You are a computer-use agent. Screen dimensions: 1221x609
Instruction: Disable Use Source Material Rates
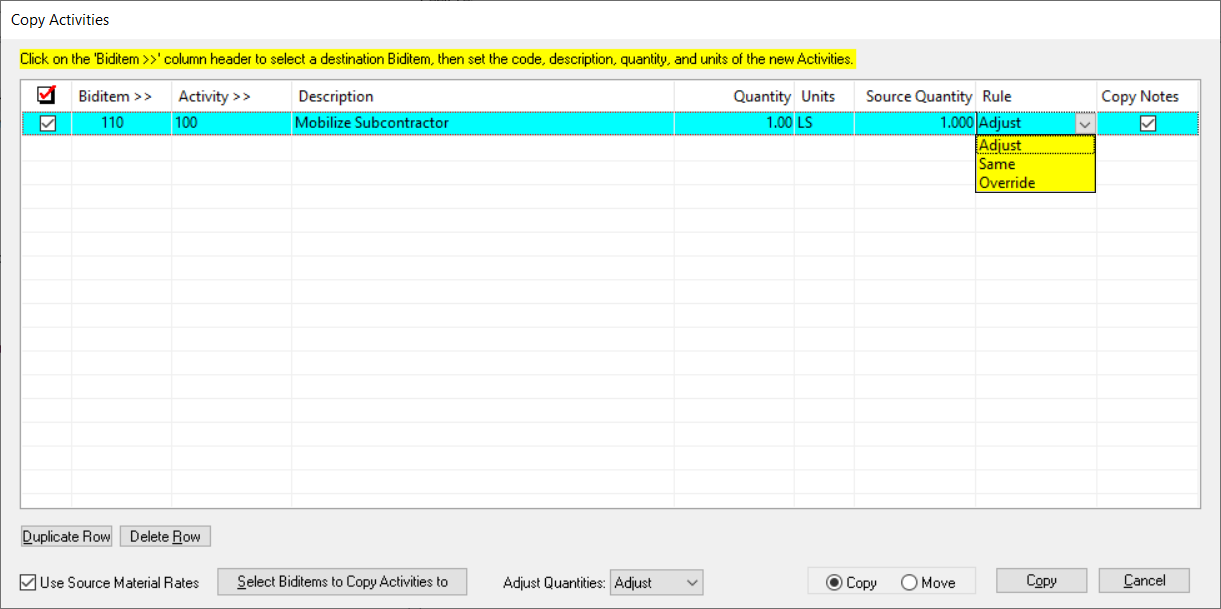25,582
